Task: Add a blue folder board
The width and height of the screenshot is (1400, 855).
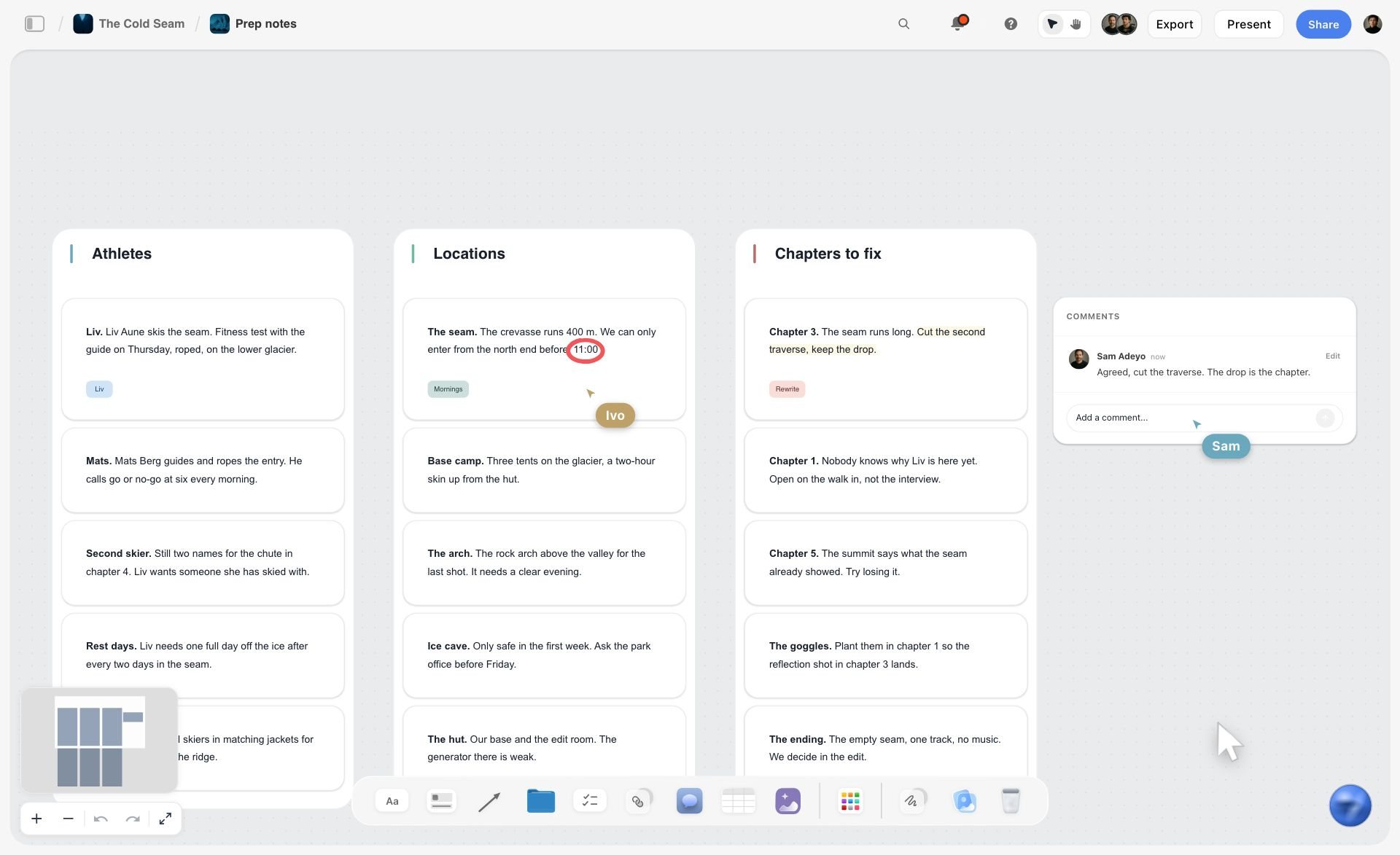Action: (540, 801)
